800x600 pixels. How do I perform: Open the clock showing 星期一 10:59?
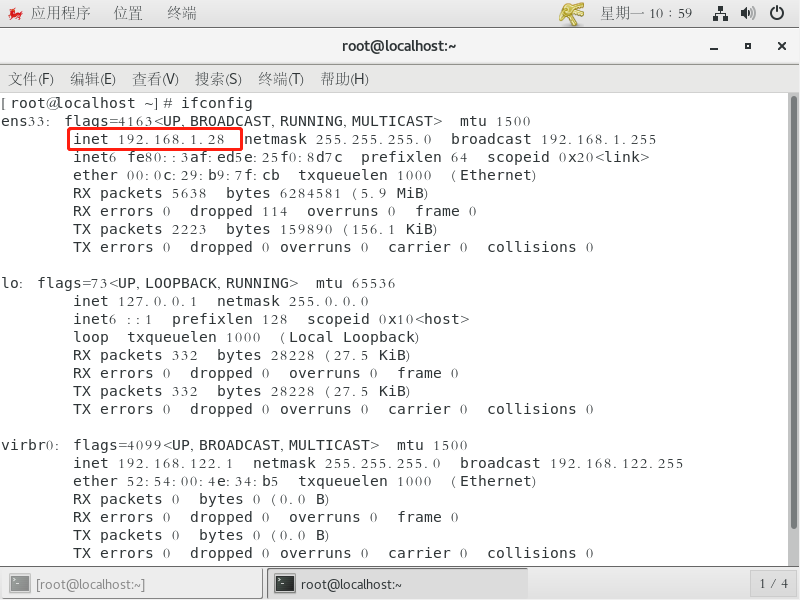click(x=646, y=13)
